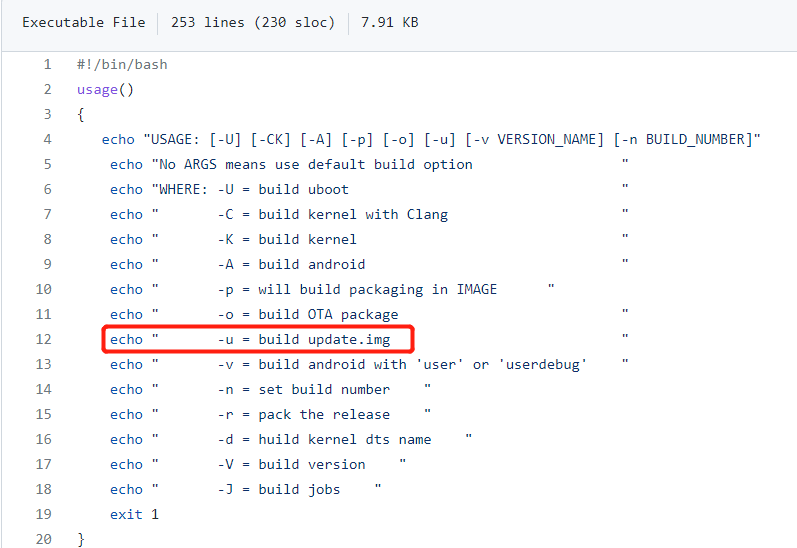This screenshot has width=797, height=548.
Task: Click the 'huild kernel dts name' line
Action: click(x=344, y=439)
